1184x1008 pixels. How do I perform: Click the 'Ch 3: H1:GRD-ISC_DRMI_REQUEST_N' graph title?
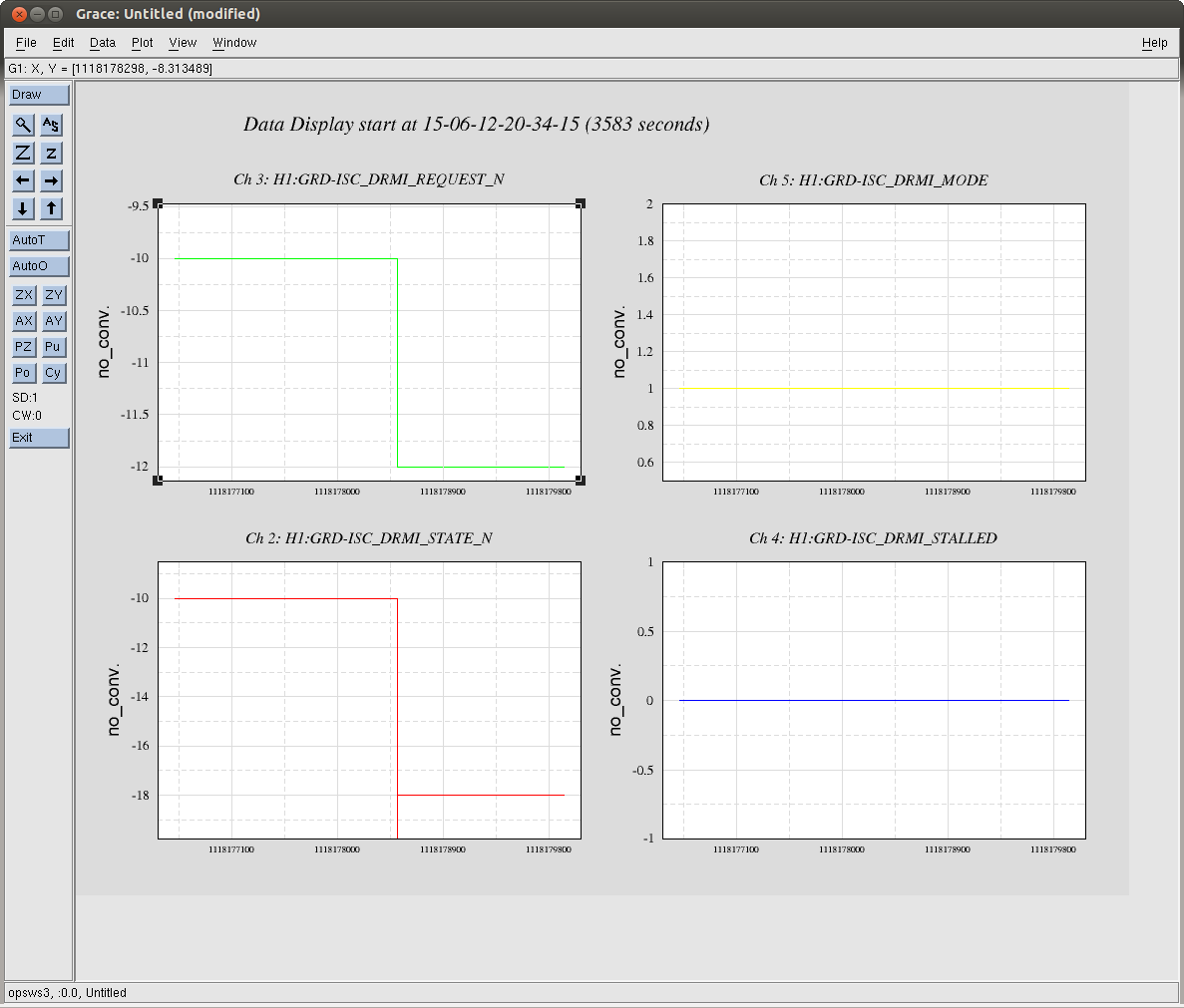pyautogui.click(x=369, y=179)
